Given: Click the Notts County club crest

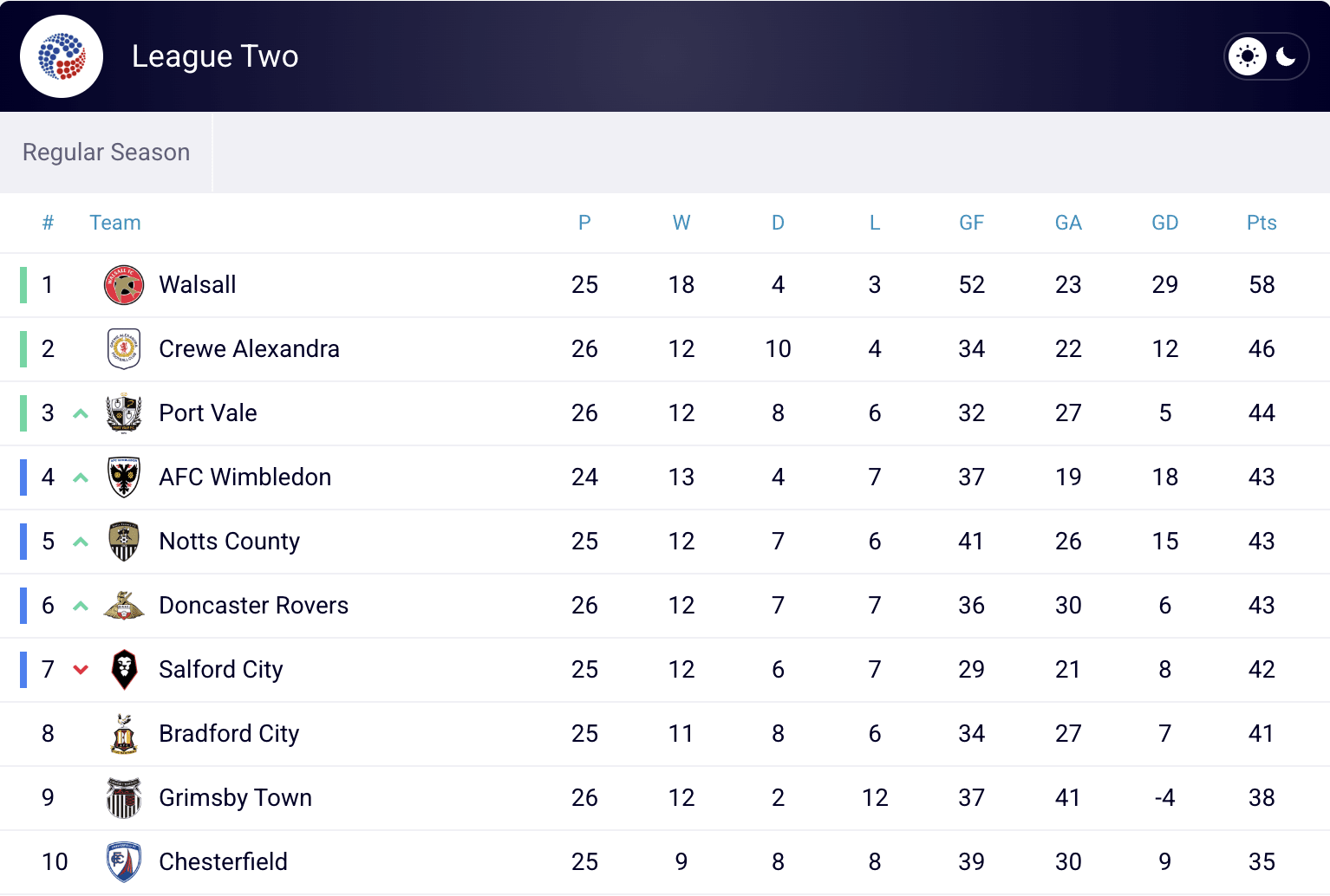Looking at the screenshot, I should [x=124, y=542].
